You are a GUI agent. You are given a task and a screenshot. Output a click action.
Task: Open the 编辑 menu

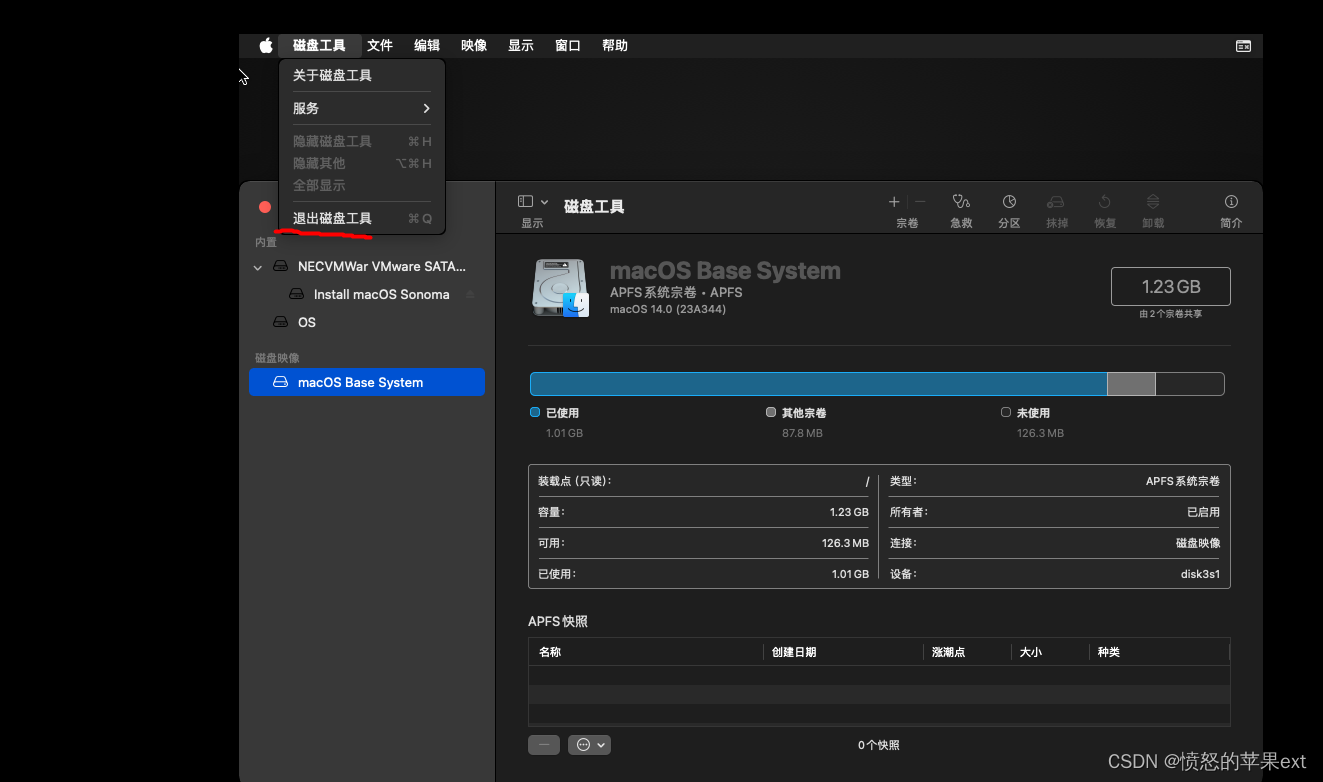coord(427,45)
